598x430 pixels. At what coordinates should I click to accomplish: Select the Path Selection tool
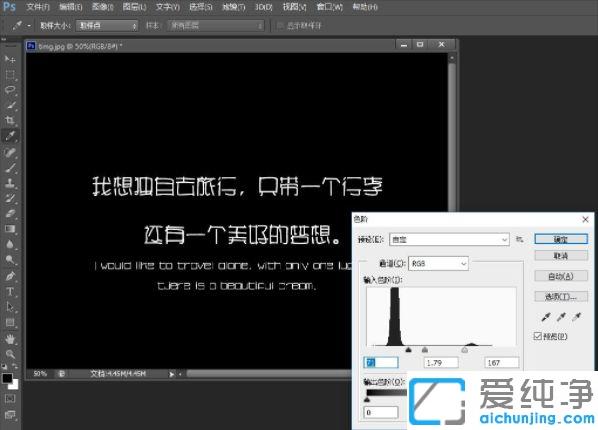point(10,307)
